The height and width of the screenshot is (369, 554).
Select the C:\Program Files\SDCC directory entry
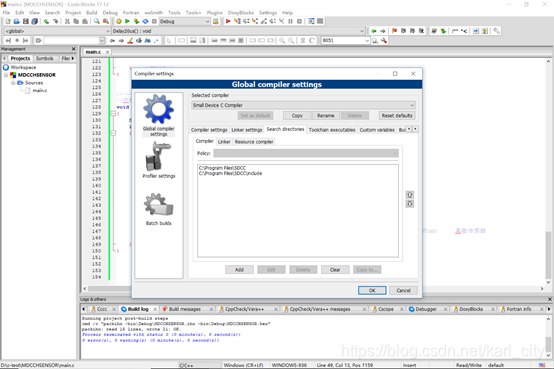[222, 168]
